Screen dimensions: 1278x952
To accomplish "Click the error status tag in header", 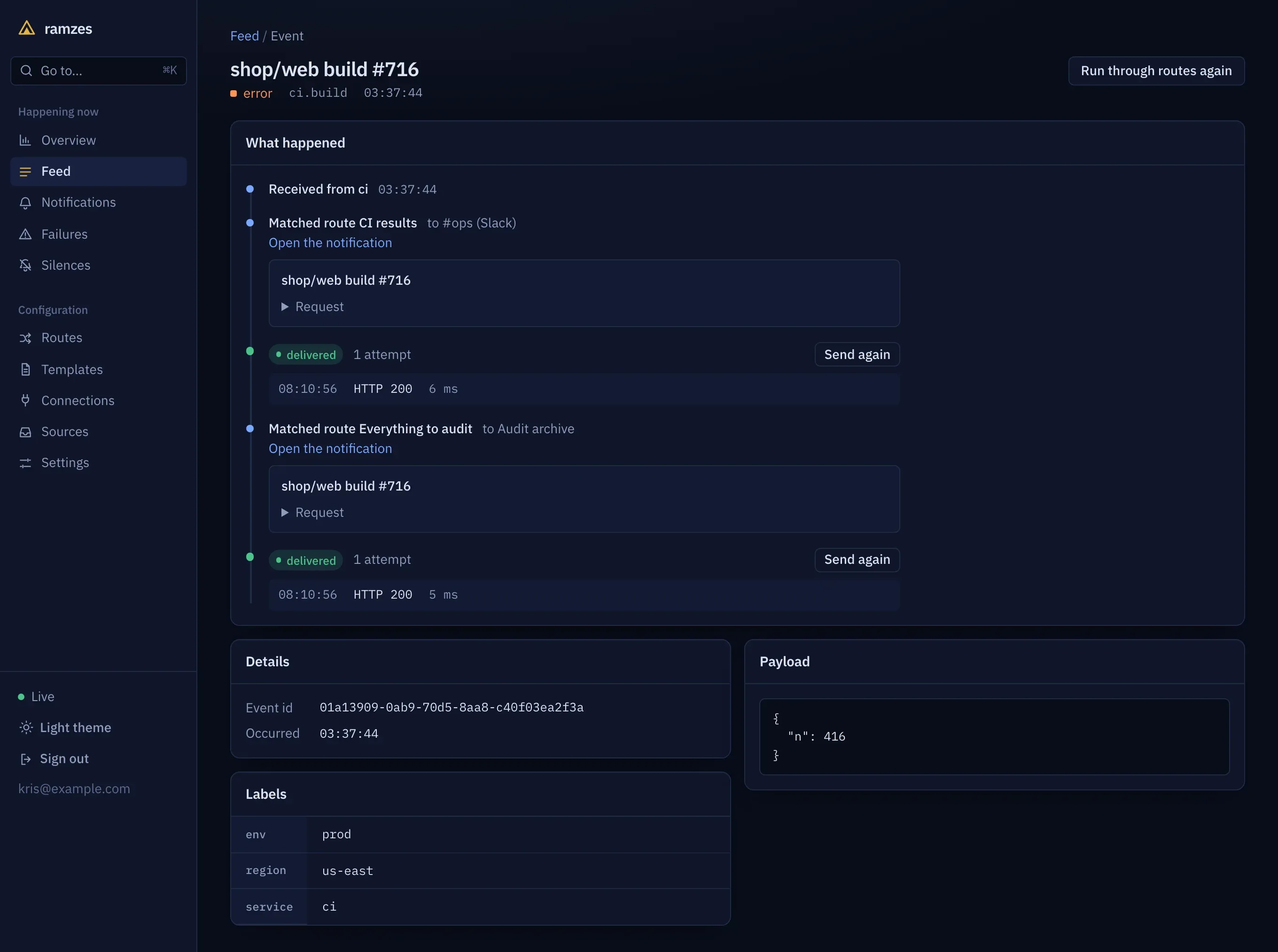I will pos(251,93).
